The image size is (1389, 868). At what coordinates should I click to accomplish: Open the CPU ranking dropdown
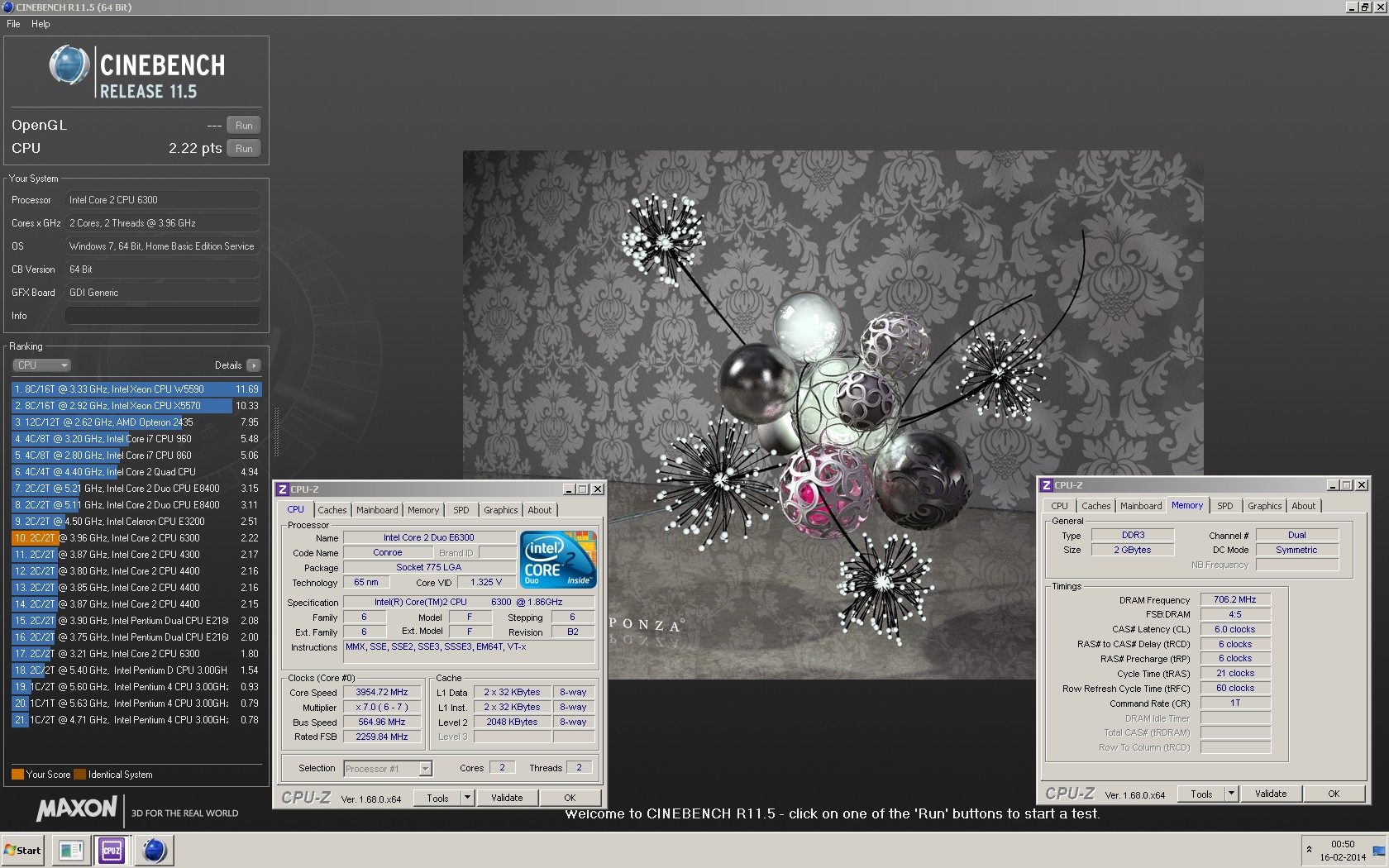pos(41,365)
